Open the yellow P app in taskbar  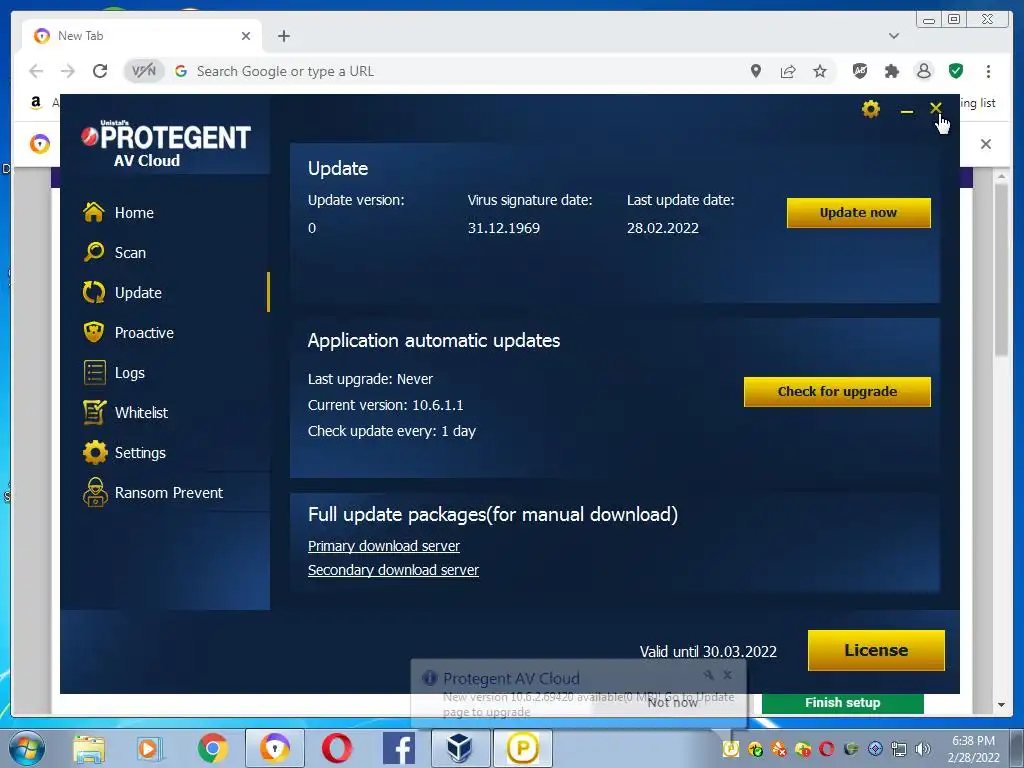click(522, 748)
